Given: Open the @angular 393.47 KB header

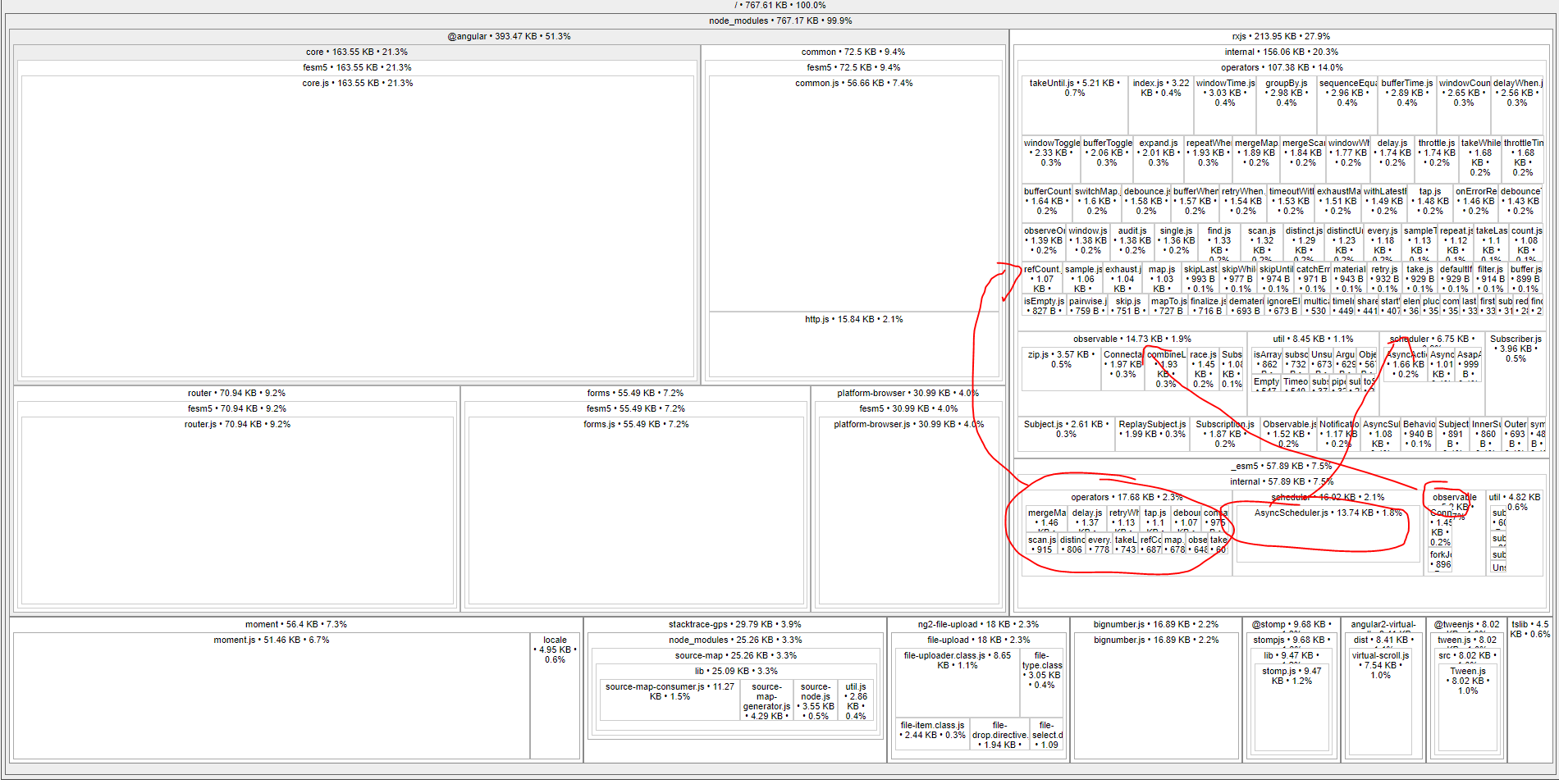Looking at the screenshot, I should point(509,36).
